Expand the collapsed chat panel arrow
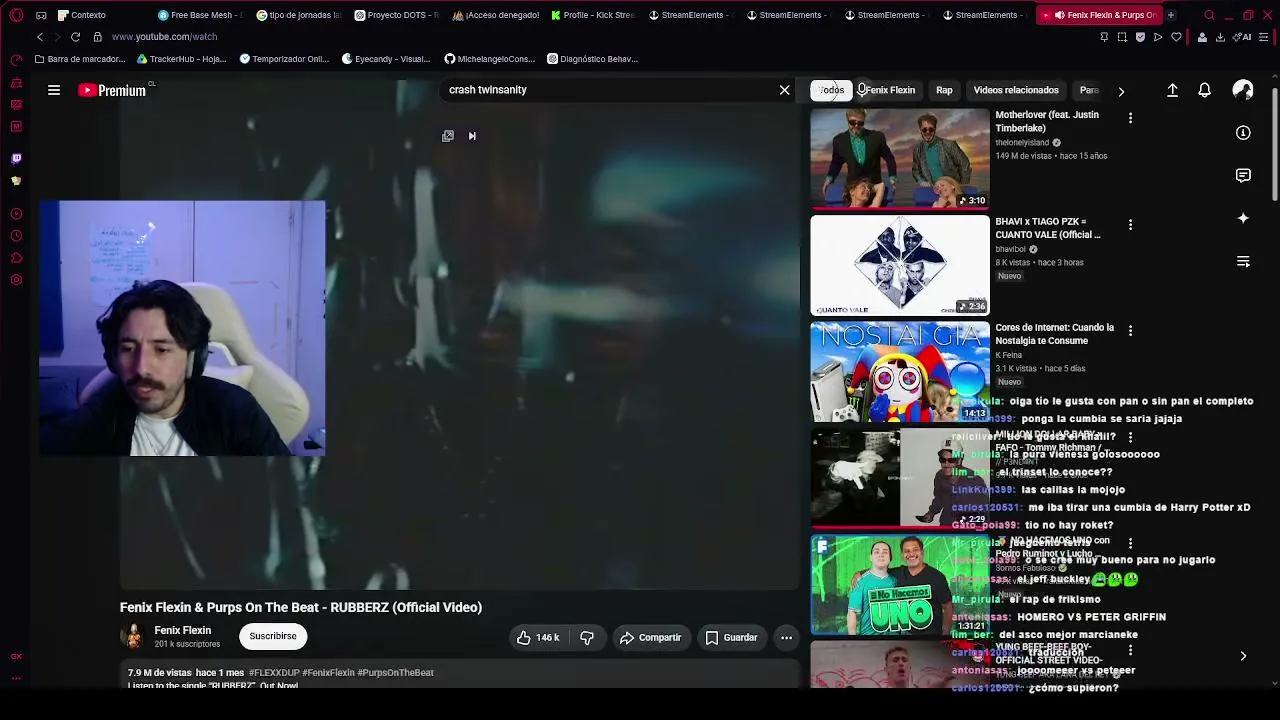Screen dimensions: 1280x720 1243,657
